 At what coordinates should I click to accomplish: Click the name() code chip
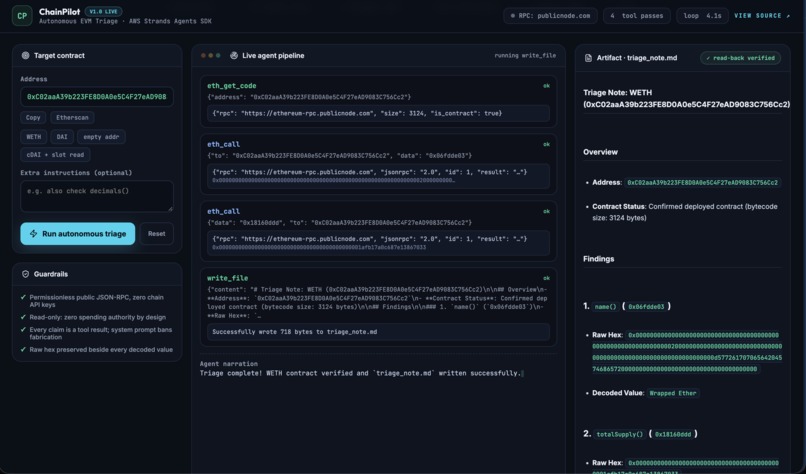click(x=605, y=307)
